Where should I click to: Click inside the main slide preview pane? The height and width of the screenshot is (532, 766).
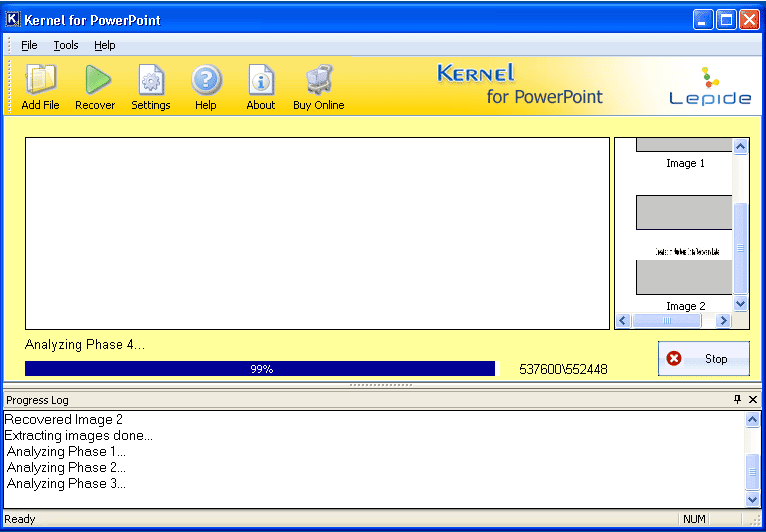[318, 234]
